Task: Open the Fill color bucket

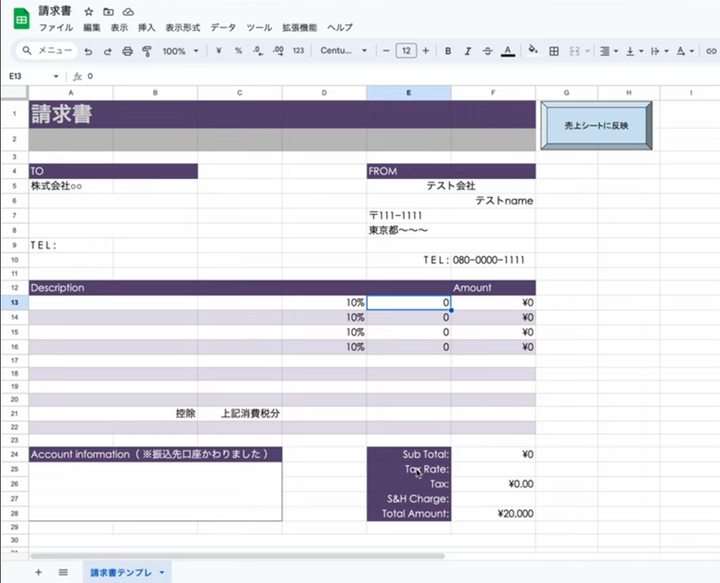Action: (x=533, y=51)
